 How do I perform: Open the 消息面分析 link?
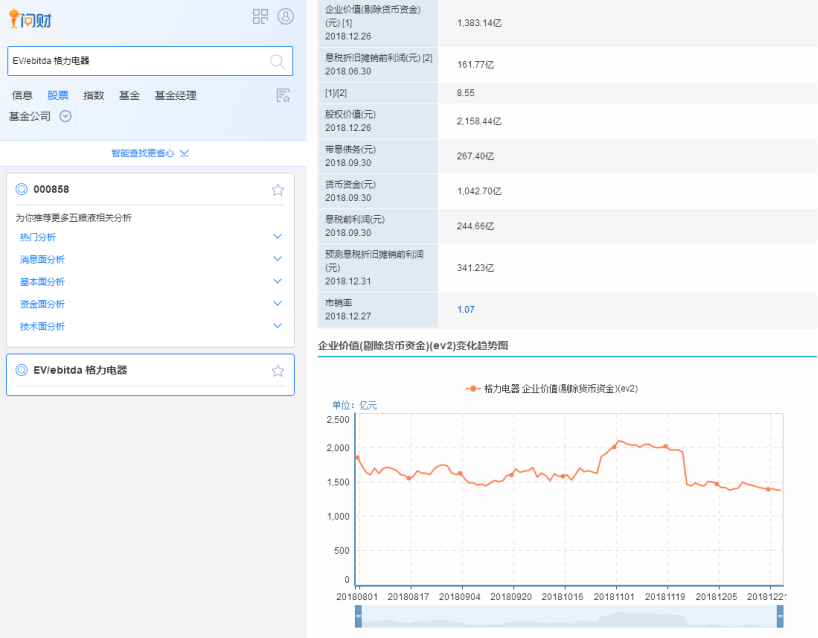coord(42,260)
